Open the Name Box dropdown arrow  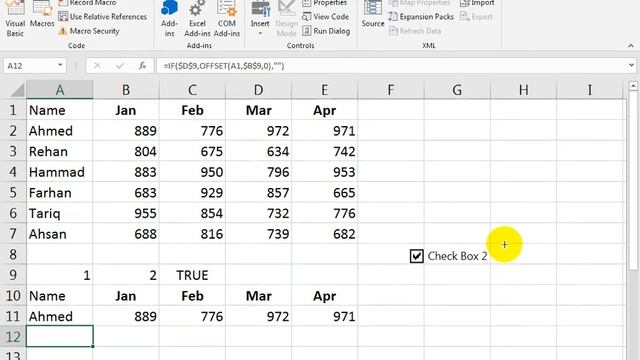[60, 66]
